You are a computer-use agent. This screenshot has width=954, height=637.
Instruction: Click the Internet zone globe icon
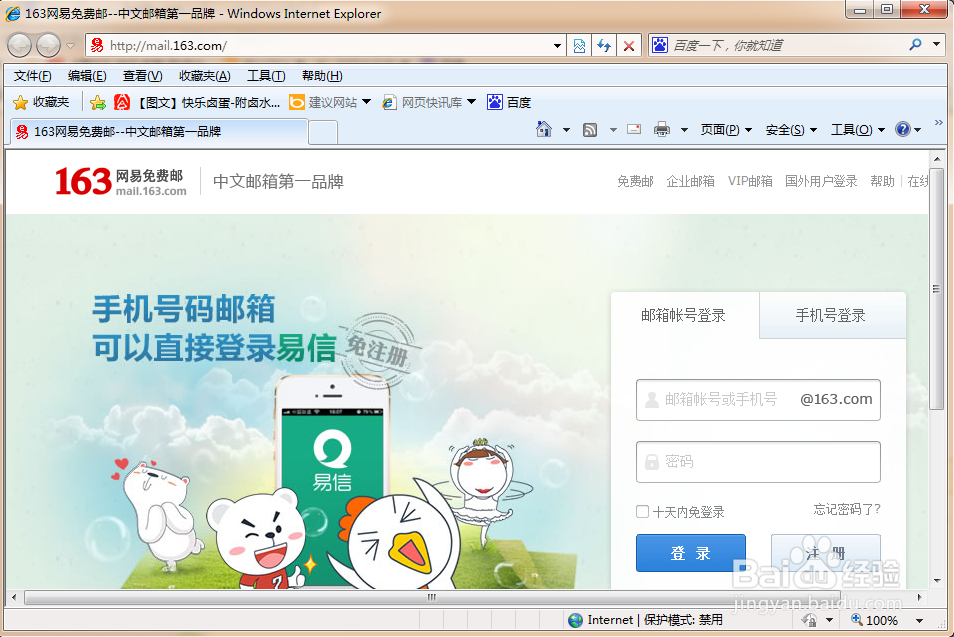(x=576, y=620)
